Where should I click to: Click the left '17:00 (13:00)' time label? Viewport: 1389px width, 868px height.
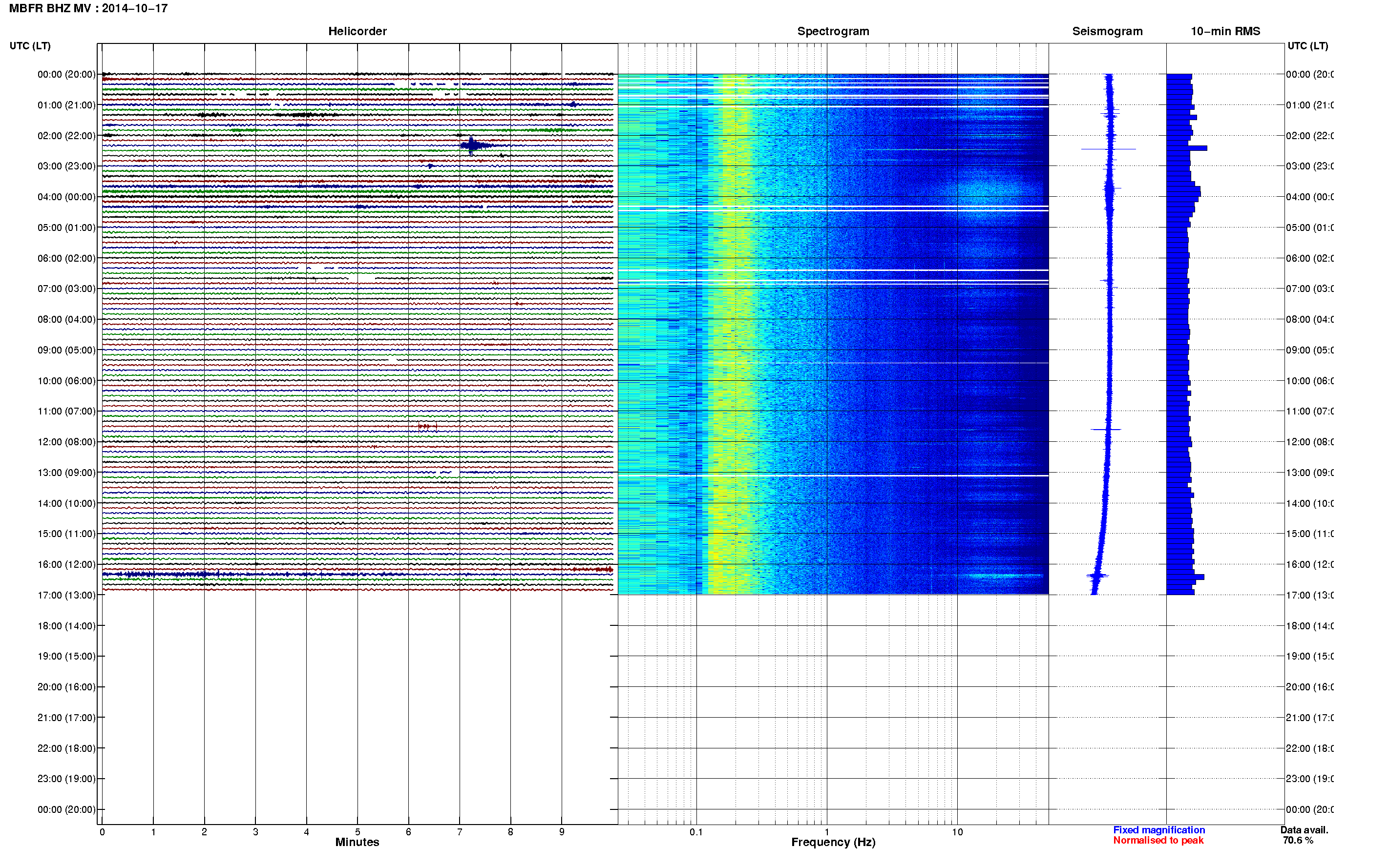[66, 595]
